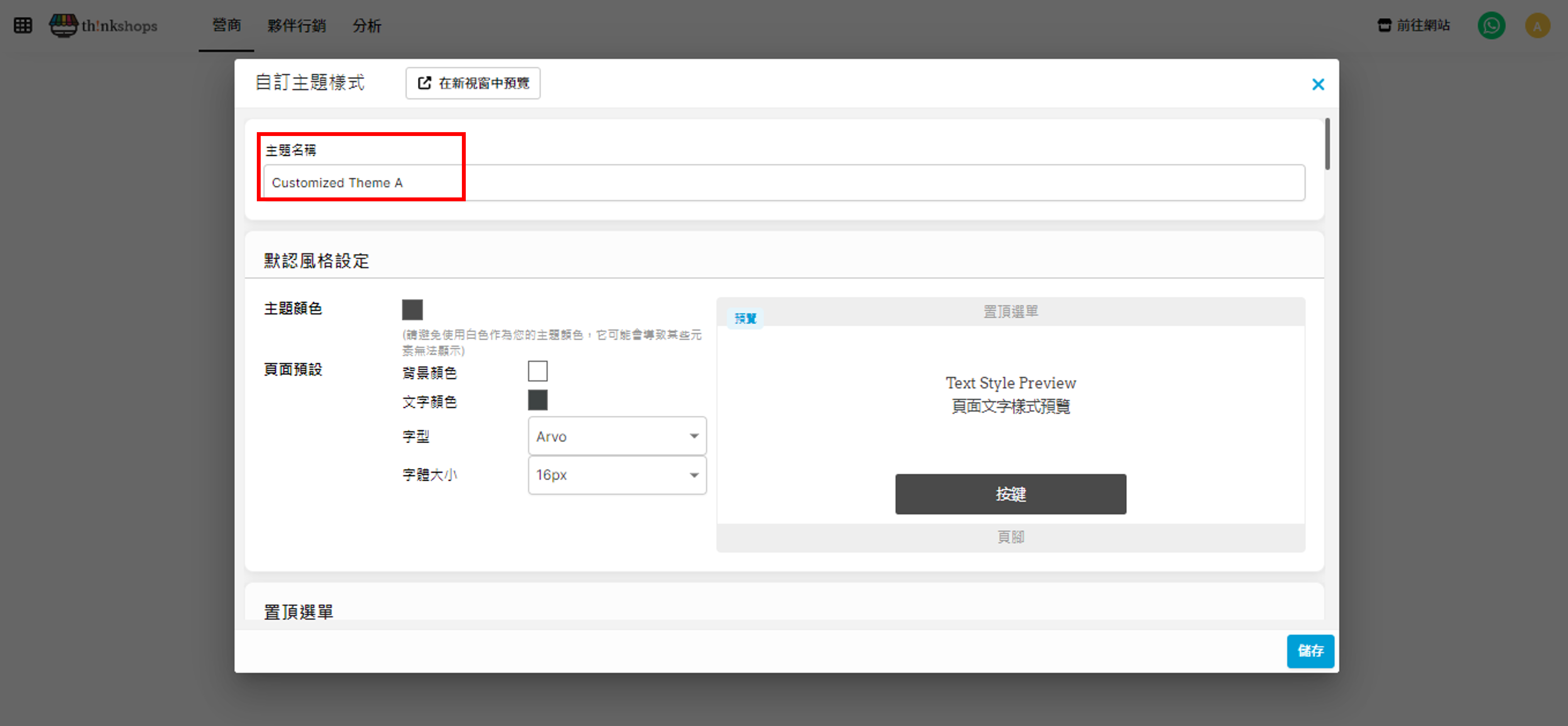The image size is (1568, 726).
Task: Switch to the 營商 tab
Action: [226, 26]
